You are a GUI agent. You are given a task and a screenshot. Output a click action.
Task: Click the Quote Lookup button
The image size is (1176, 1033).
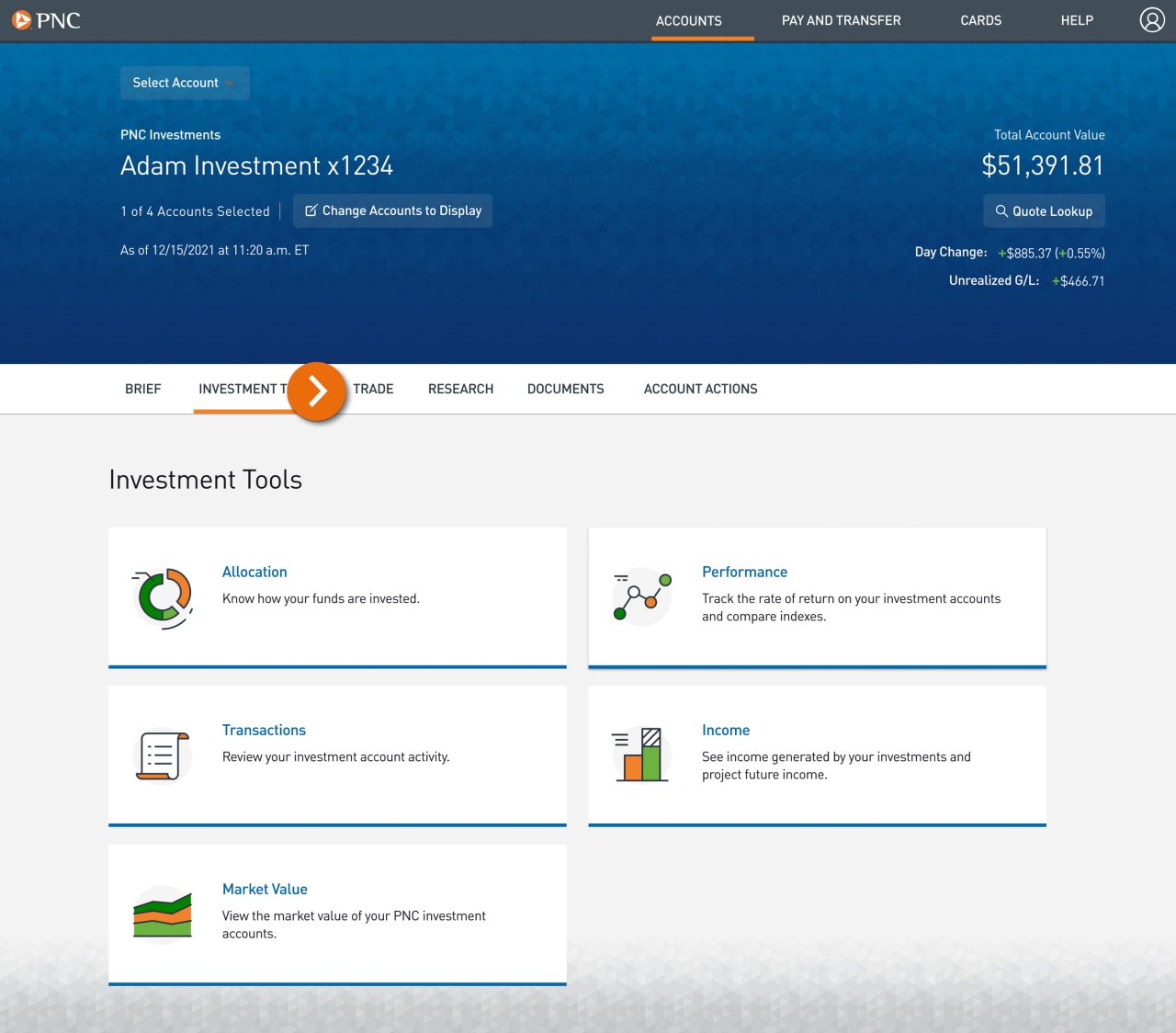coord(1044,210)
